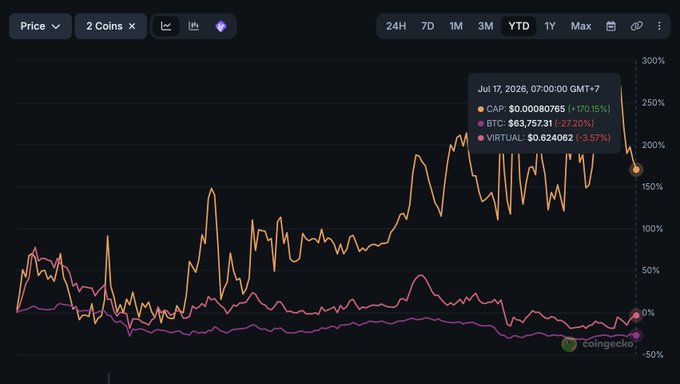
Task: Click the 250% axis label
Action: (x=653, y=103)
